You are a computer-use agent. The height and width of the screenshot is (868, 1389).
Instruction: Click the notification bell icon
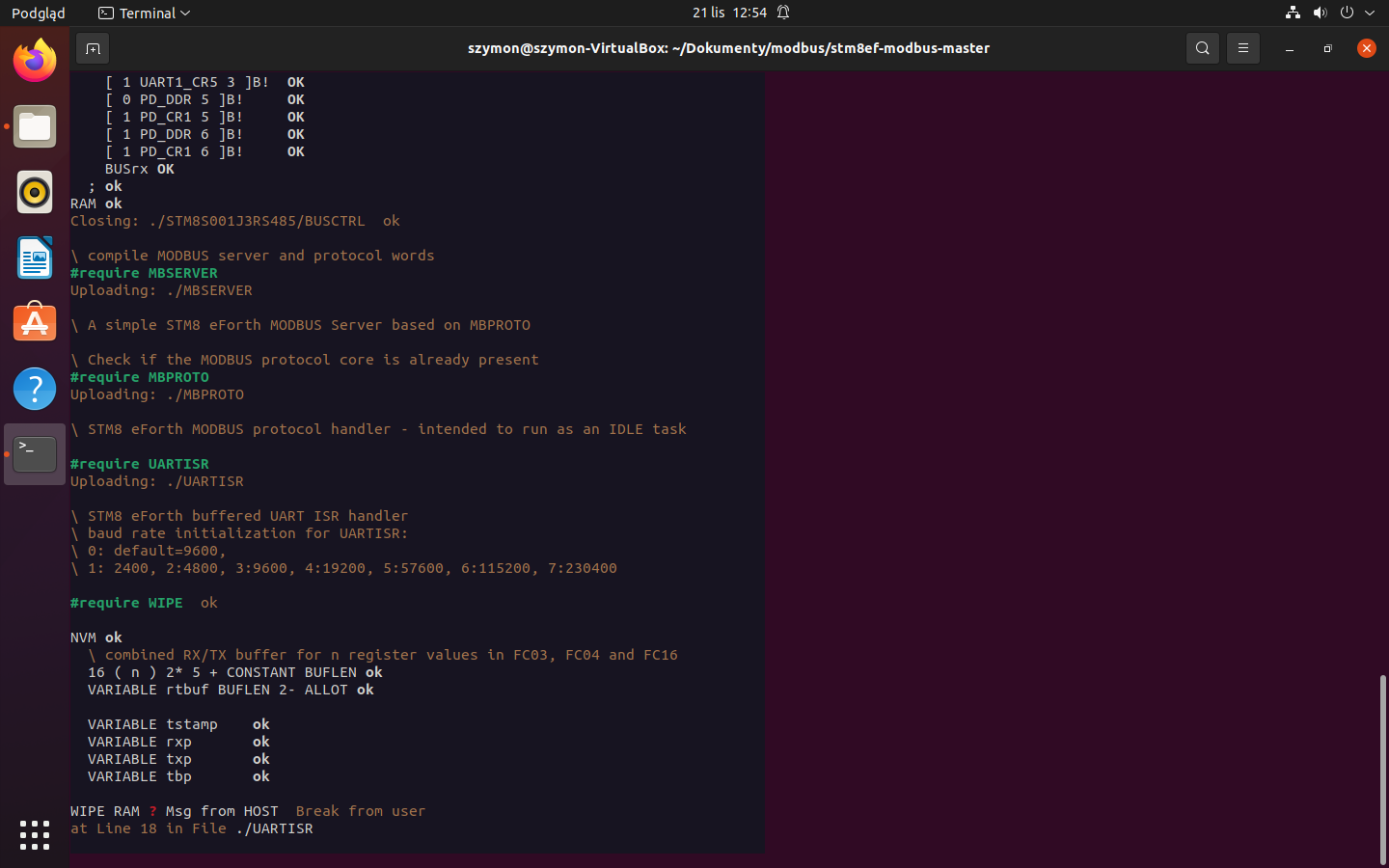(783, 13)
